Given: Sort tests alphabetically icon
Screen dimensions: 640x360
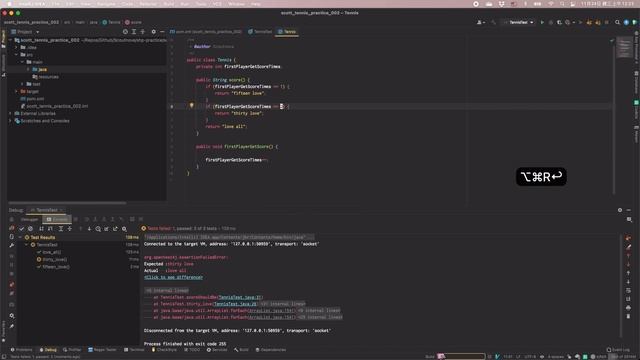Looking at the screenshot, I should pos(41,229).
